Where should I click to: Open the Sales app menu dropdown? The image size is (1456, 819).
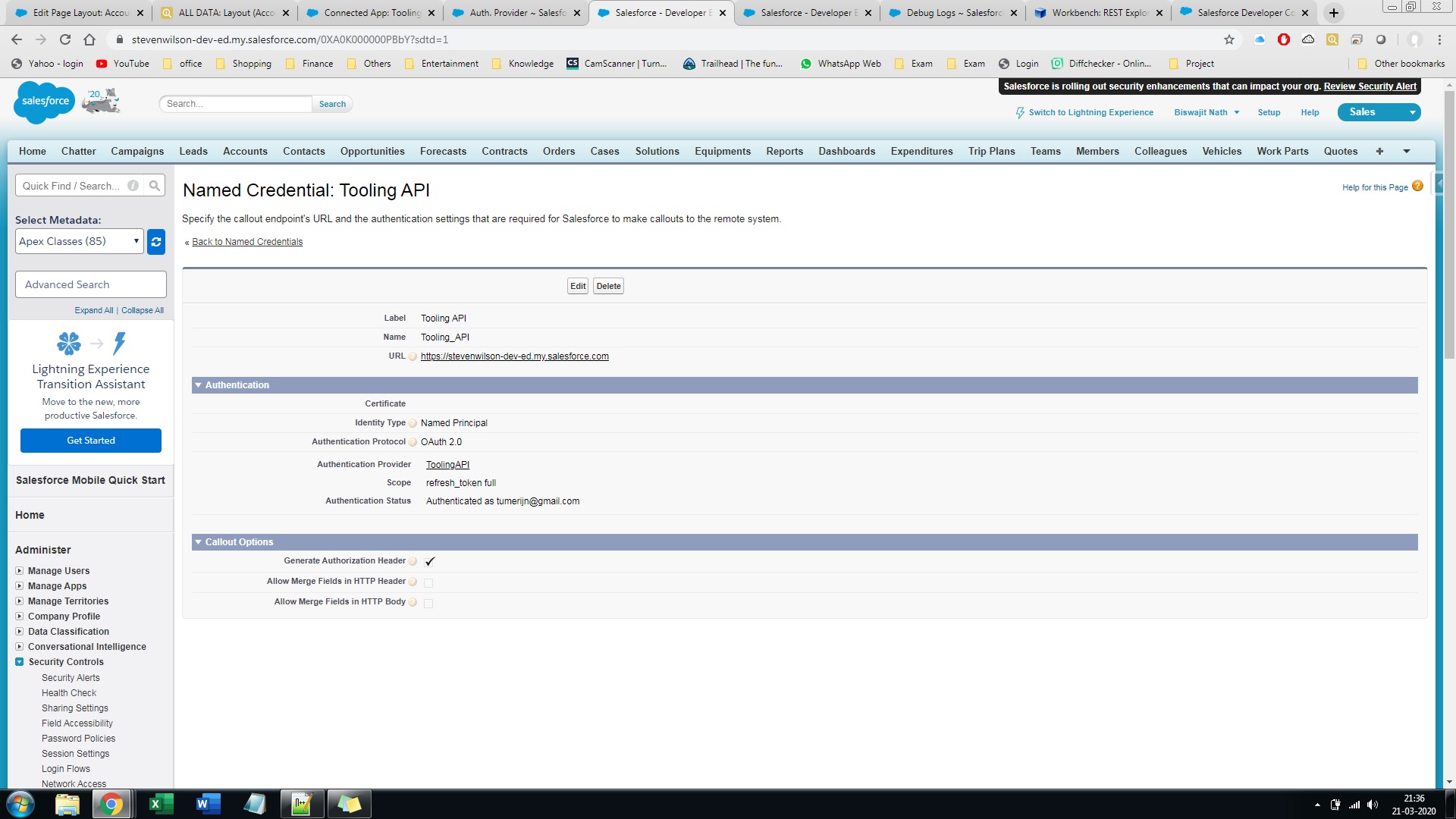tap(1412, 112)
